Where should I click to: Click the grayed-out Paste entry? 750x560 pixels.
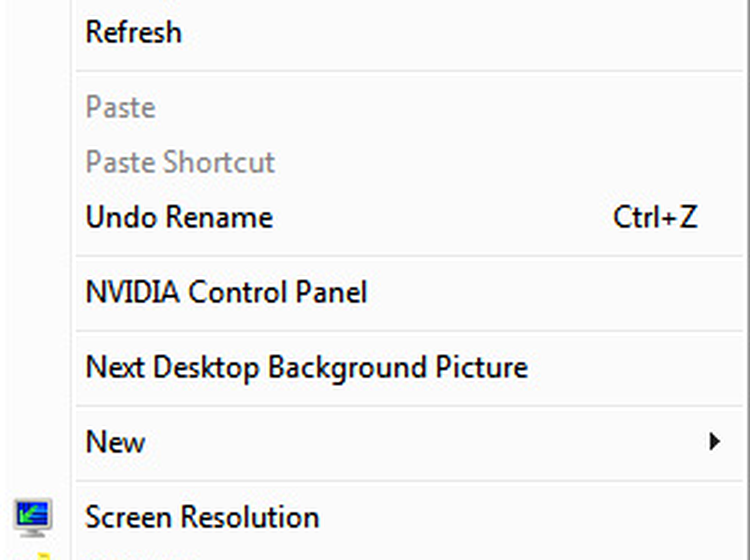pos(120,107)
